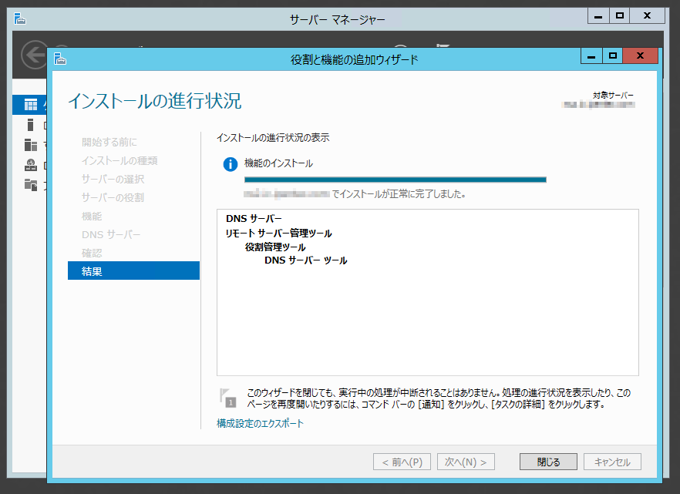This screenshot has height=494, width=680.
Task: Click the Server Manager back arrow button
Action: (34, 55)
